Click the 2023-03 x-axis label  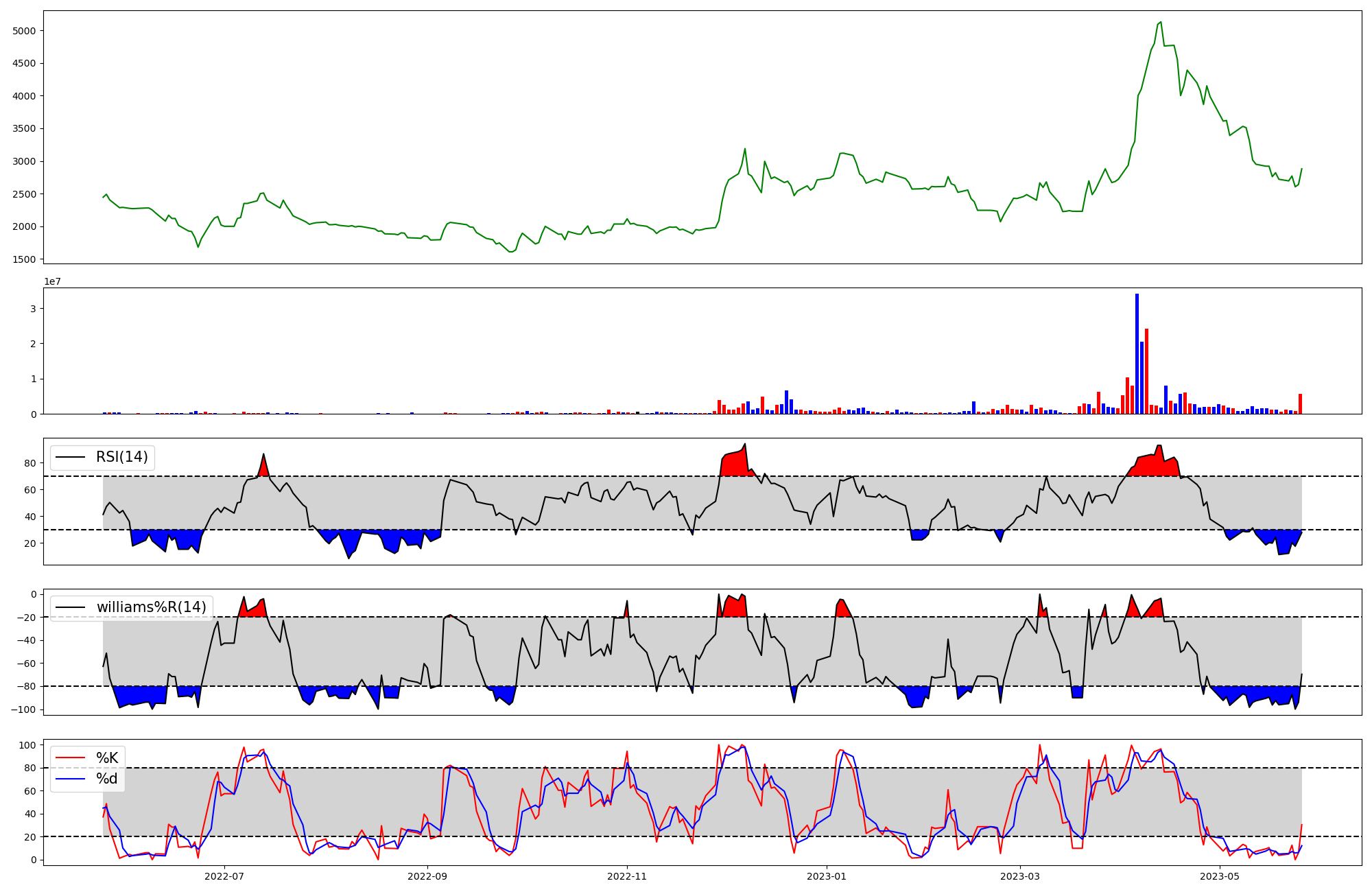tap(1020, 876)
